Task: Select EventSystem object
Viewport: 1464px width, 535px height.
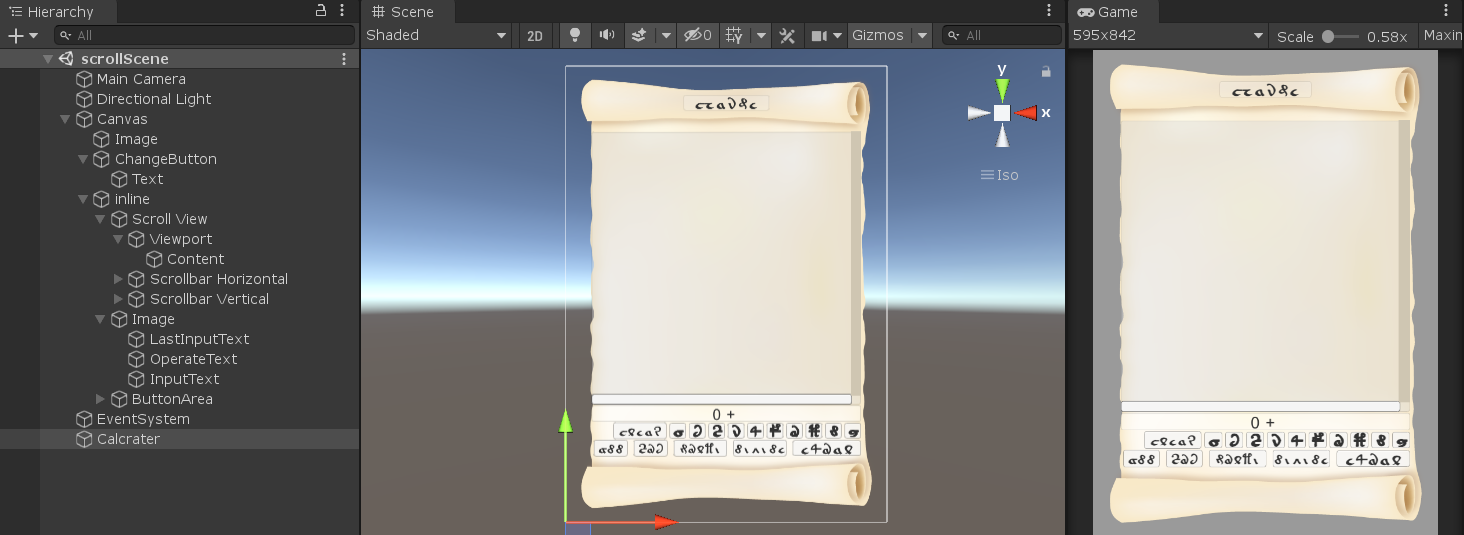Action: (x=143, y=419)
